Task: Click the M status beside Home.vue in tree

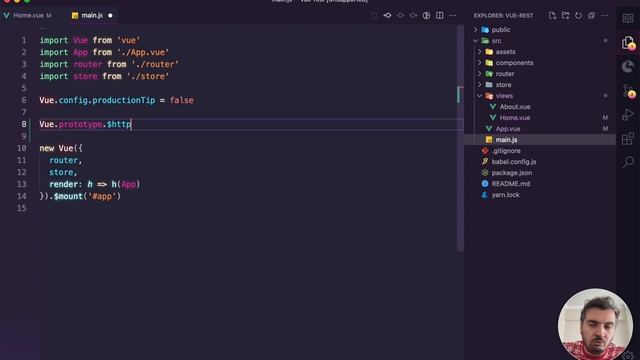Action: (x=605, y=118)
